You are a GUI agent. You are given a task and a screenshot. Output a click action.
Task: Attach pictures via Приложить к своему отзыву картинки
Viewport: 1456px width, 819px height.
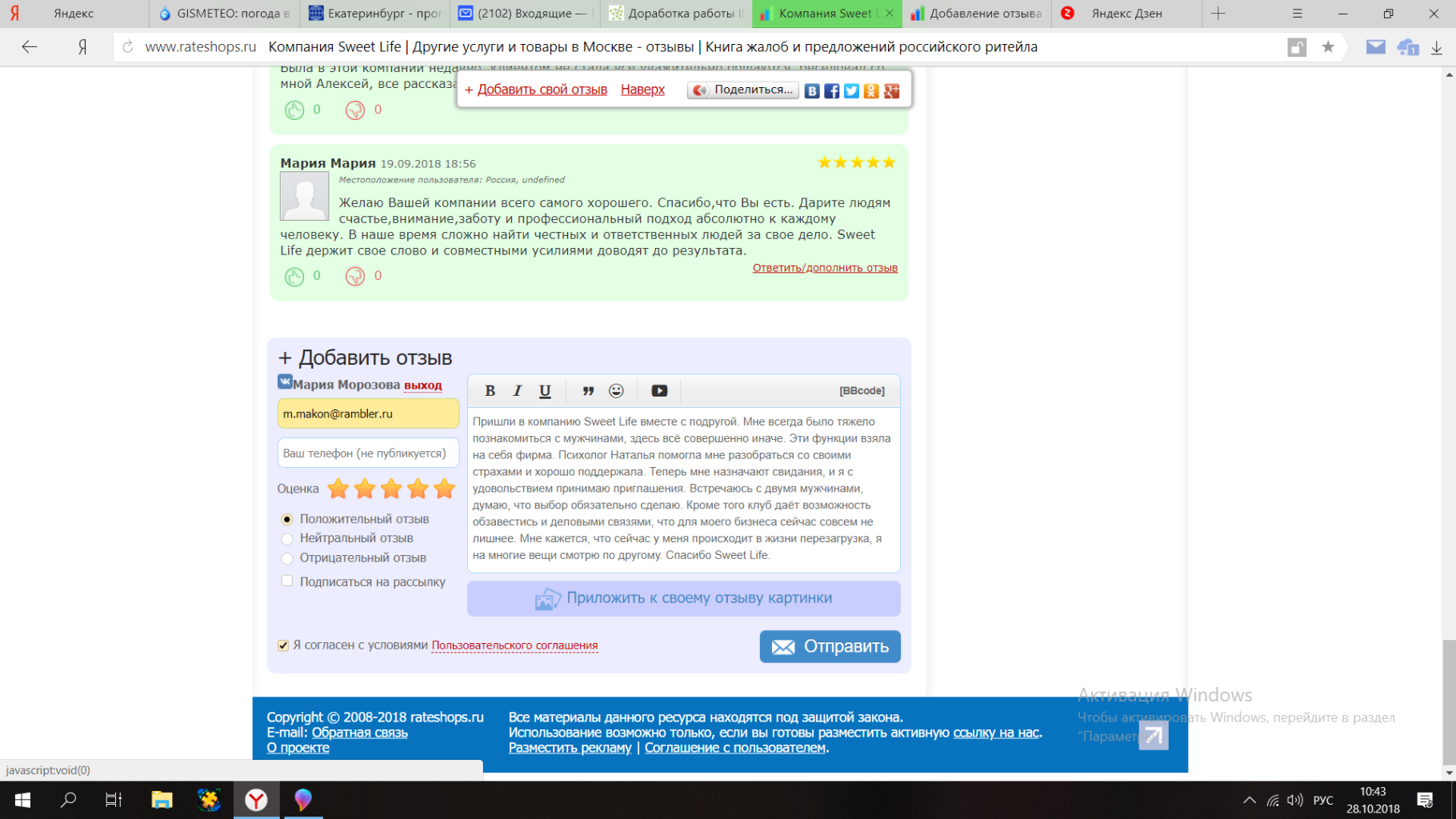[x=683, y=598]
